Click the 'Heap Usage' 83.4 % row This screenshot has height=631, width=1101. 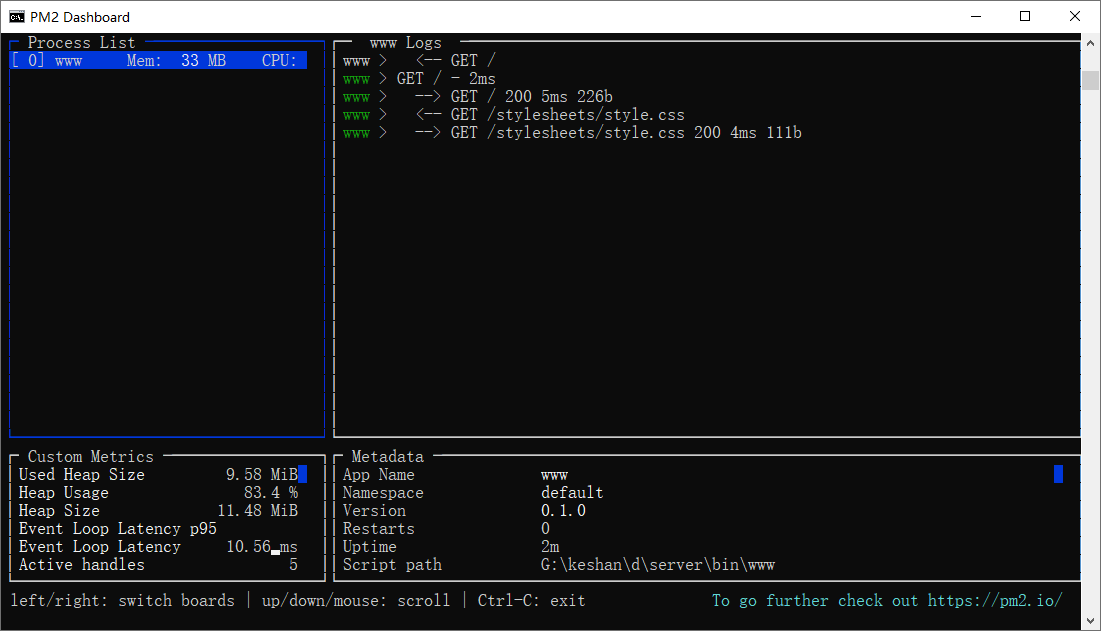158,493
